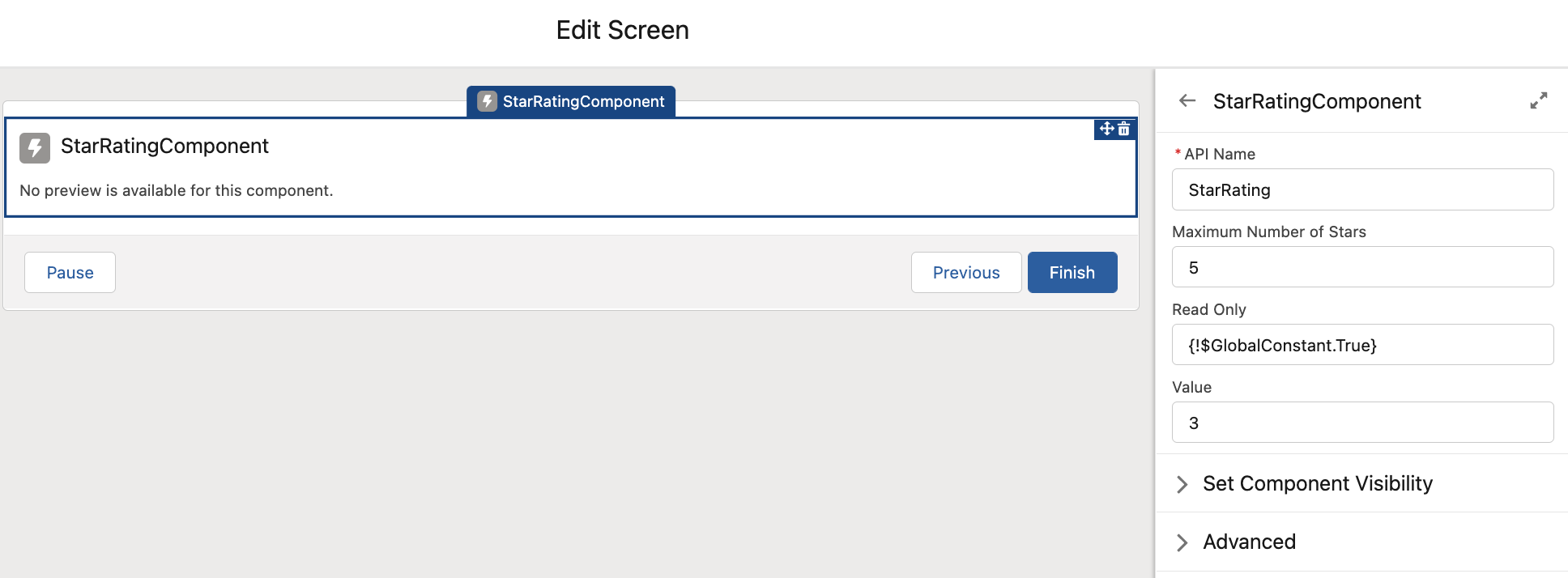The image size is (1568, 578).
Task: Click the lightning bolt on the StarRatingComponent badge
Action: (487, 101)
